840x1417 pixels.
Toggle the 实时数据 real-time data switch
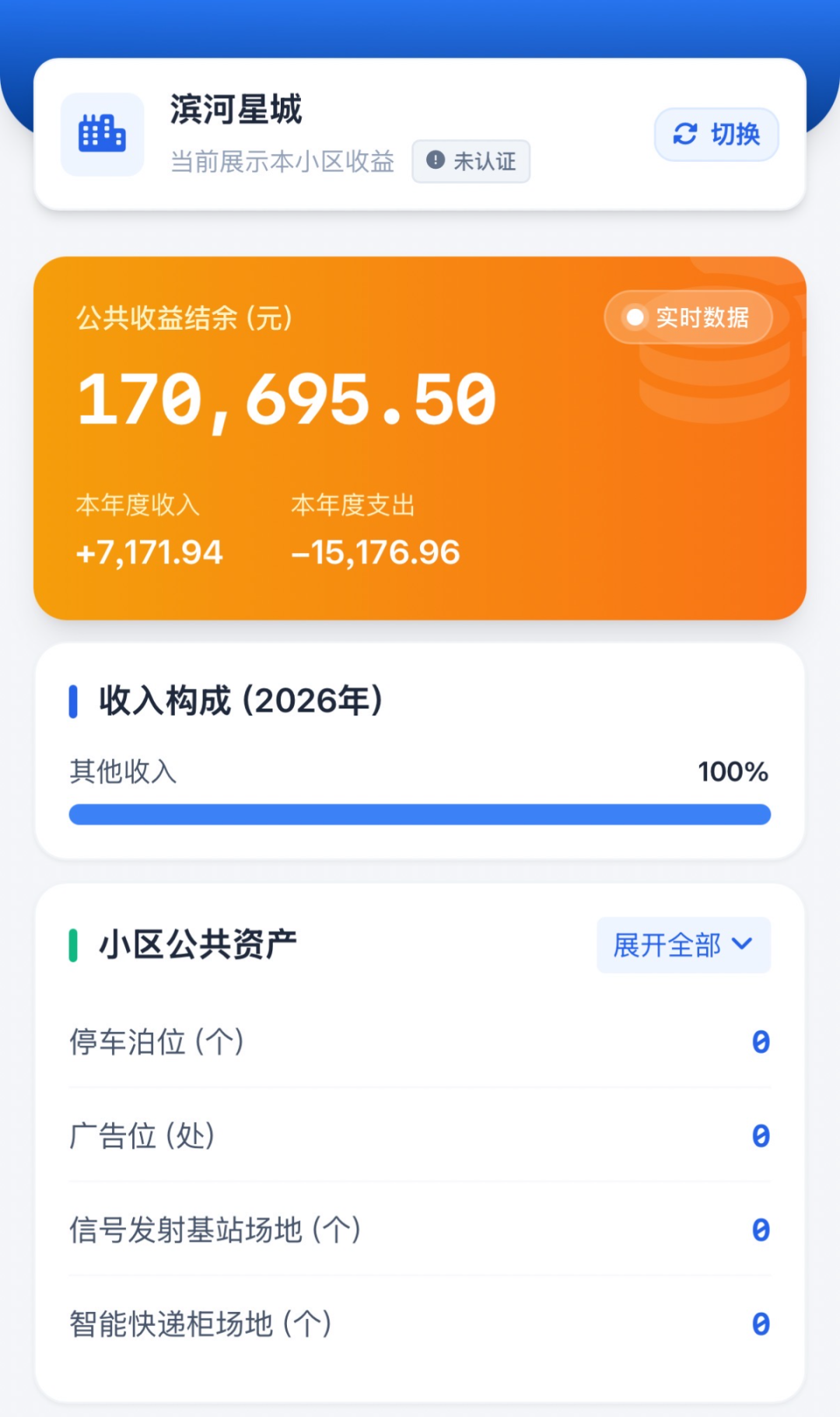click(x=688, y=317)
